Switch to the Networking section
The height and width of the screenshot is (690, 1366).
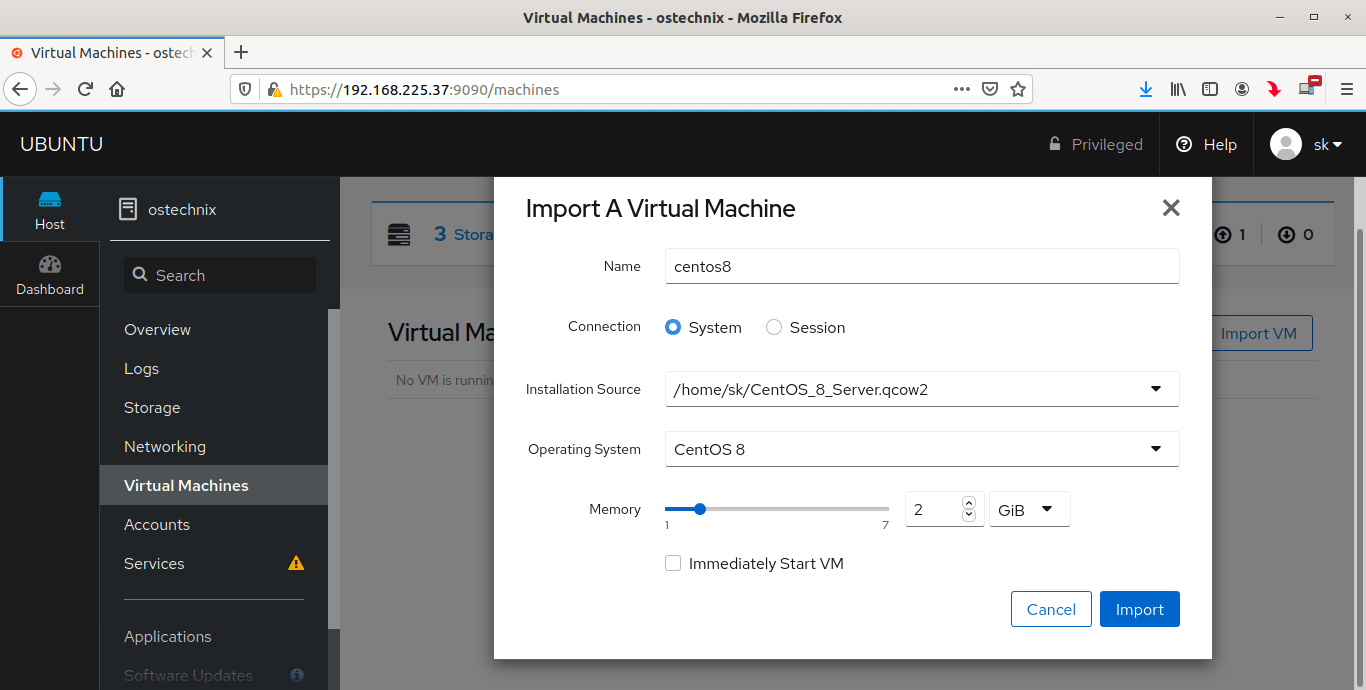click(164, 446)
